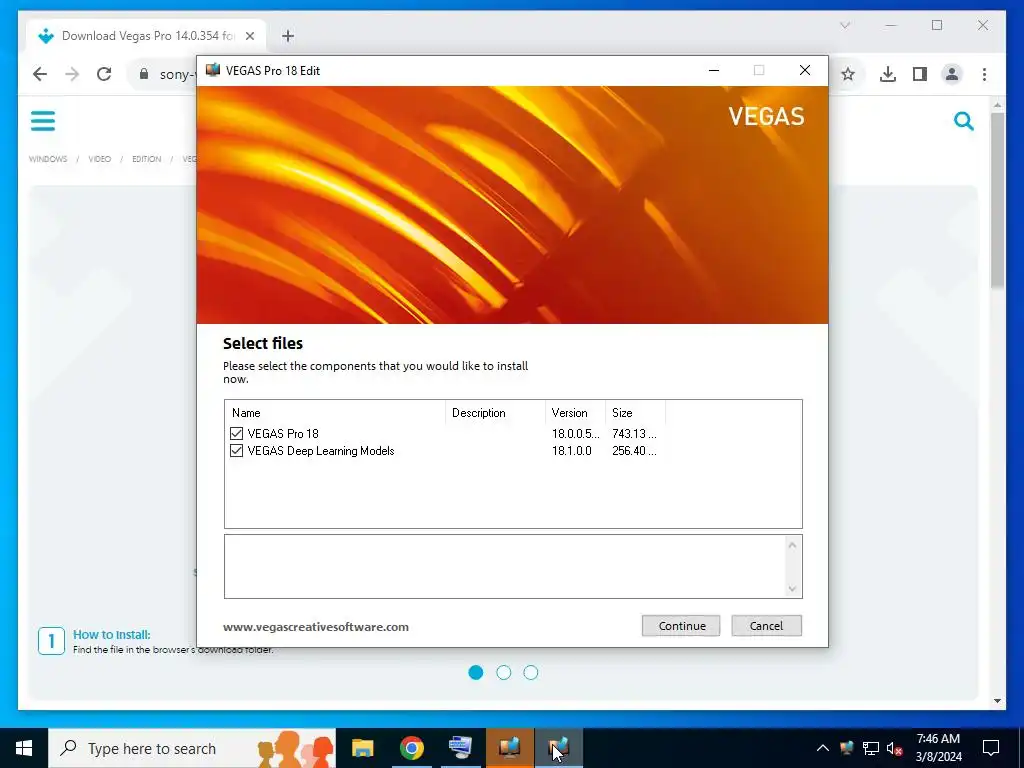This screenshot has width=1024, height=768.
Task: Open the notification center icon
Action: (991, 748)
